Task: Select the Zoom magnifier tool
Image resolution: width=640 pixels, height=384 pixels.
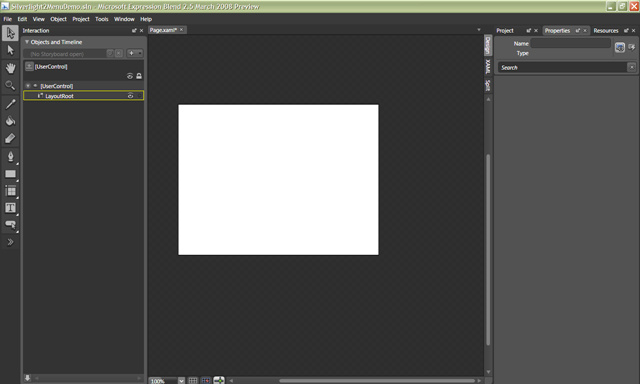Action: (10, 85)
